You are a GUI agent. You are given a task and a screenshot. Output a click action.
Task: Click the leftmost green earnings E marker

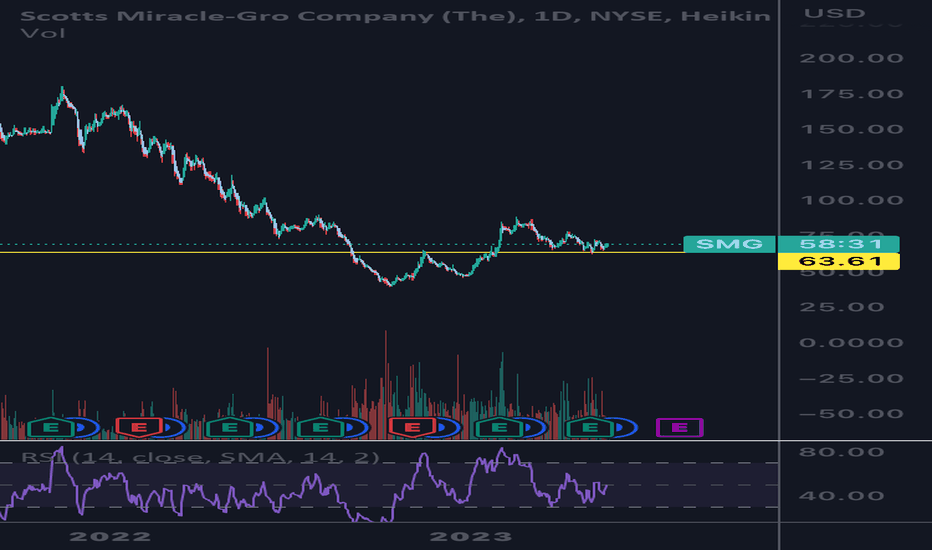click(51, 428)
